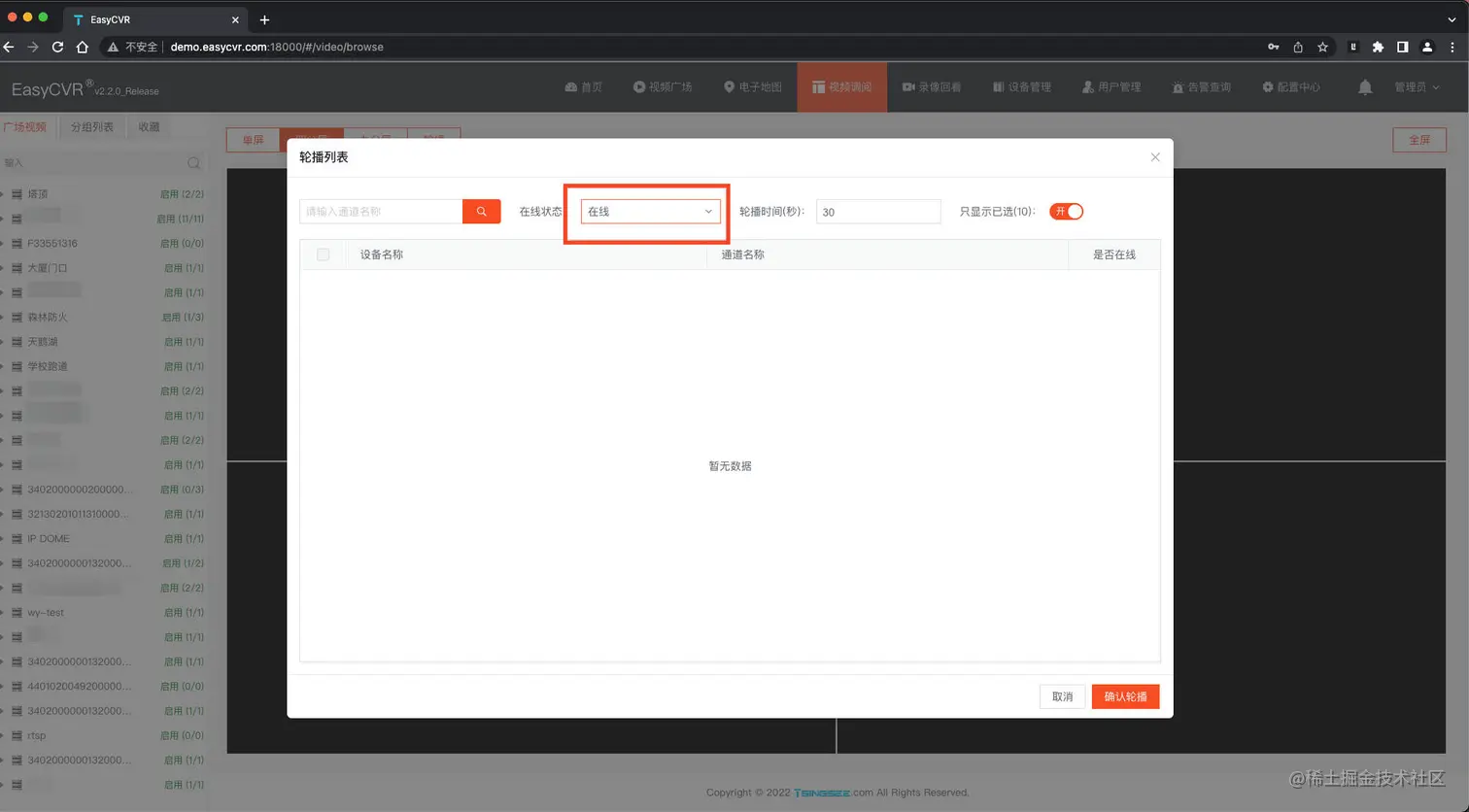The height and width of the screenshot is (812, 1469).
Task: Click the share icon in address bar
Action: coord(1298,47)
